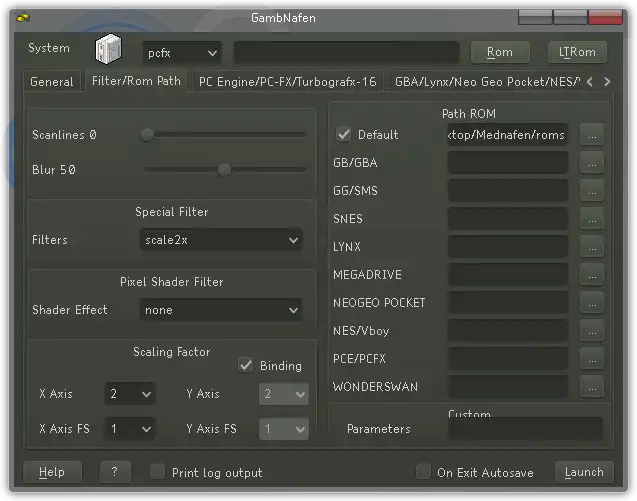
Task: Open the Shader Effect dropdown
Action: [221, 310]
